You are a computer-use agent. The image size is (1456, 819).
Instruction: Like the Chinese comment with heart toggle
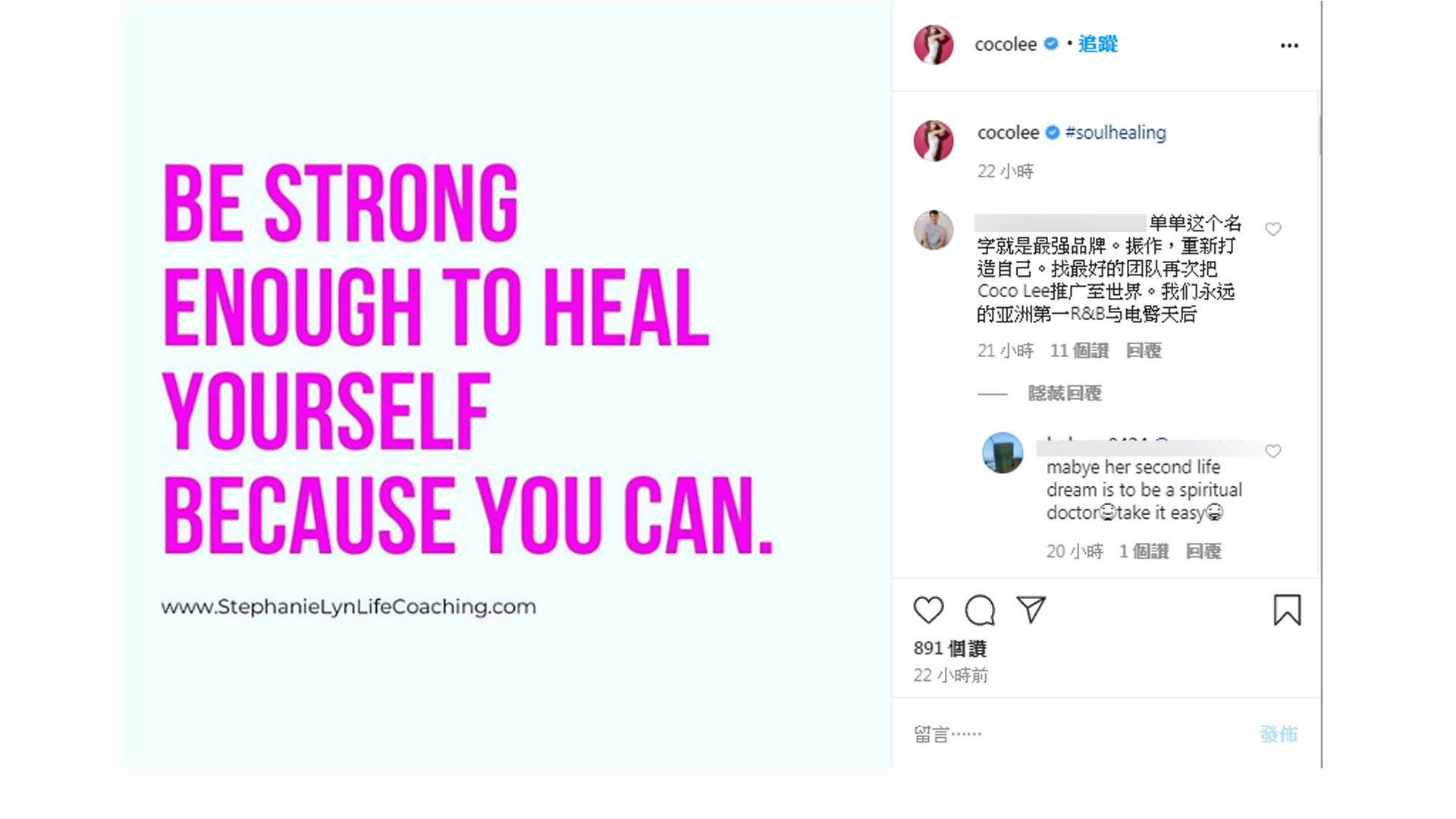coord(1273,229)
